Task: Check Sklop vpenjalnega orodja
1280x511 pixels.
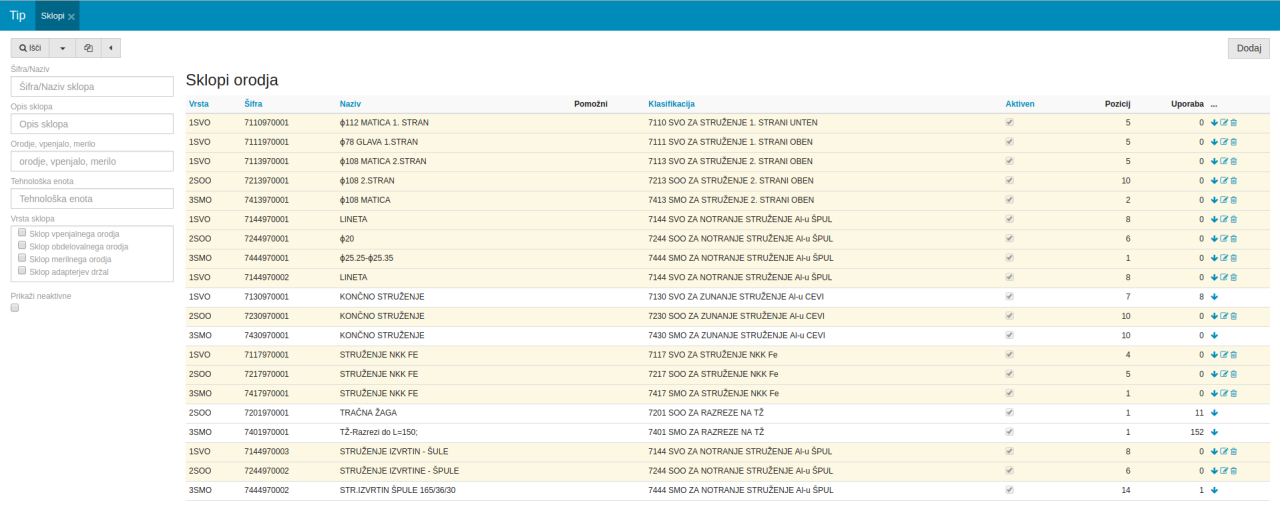Action: coord(22,233)
